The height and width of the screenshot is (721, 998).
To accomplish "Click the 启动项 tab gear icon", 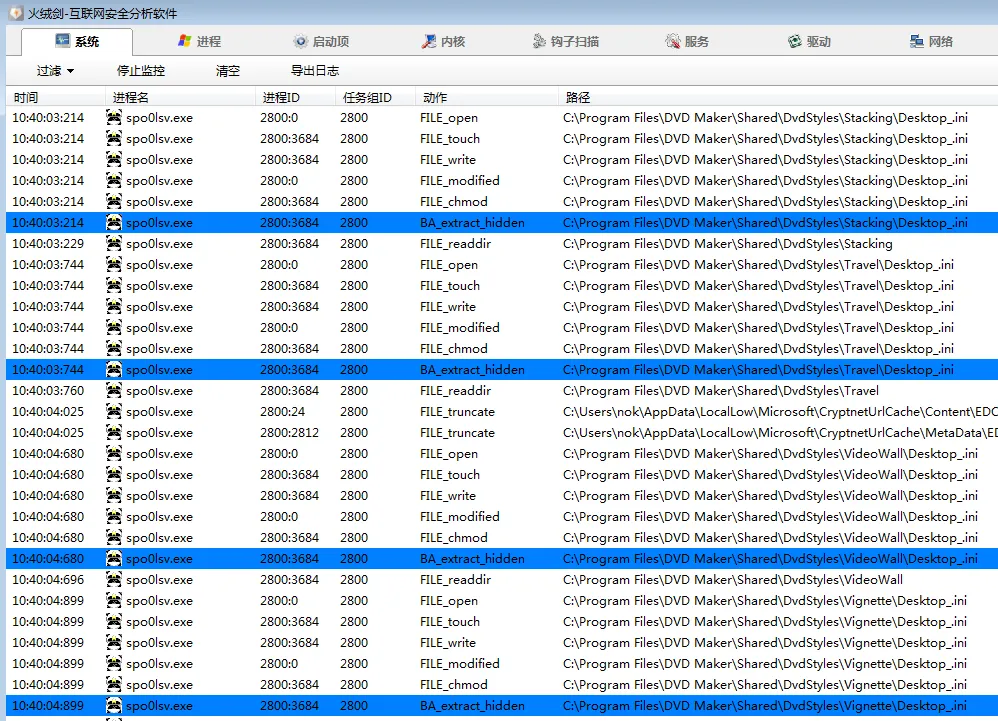I will point(300,41).
